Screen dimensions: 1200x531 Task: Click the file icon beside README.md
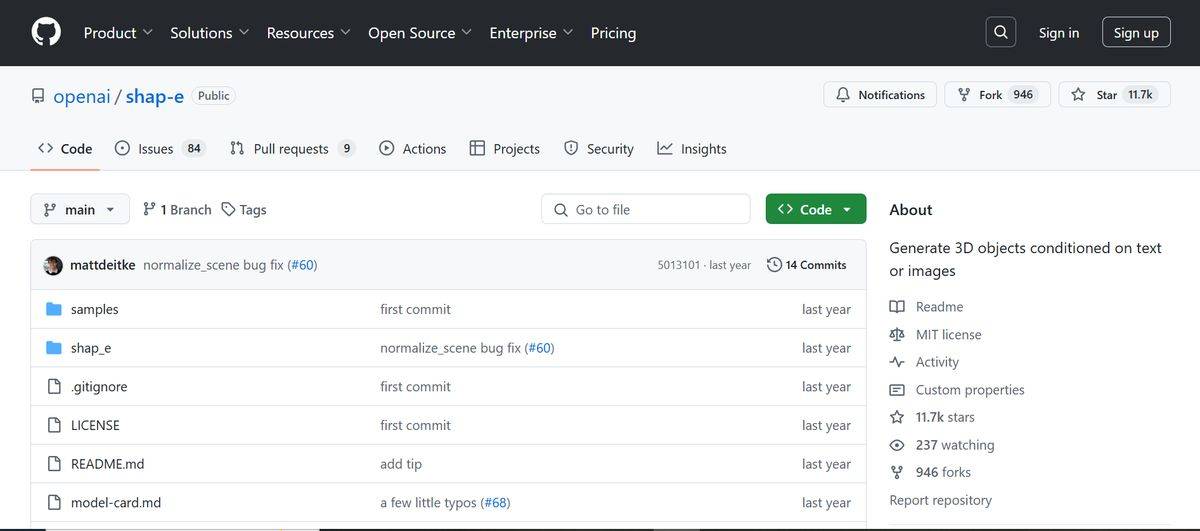pos(54,464)
